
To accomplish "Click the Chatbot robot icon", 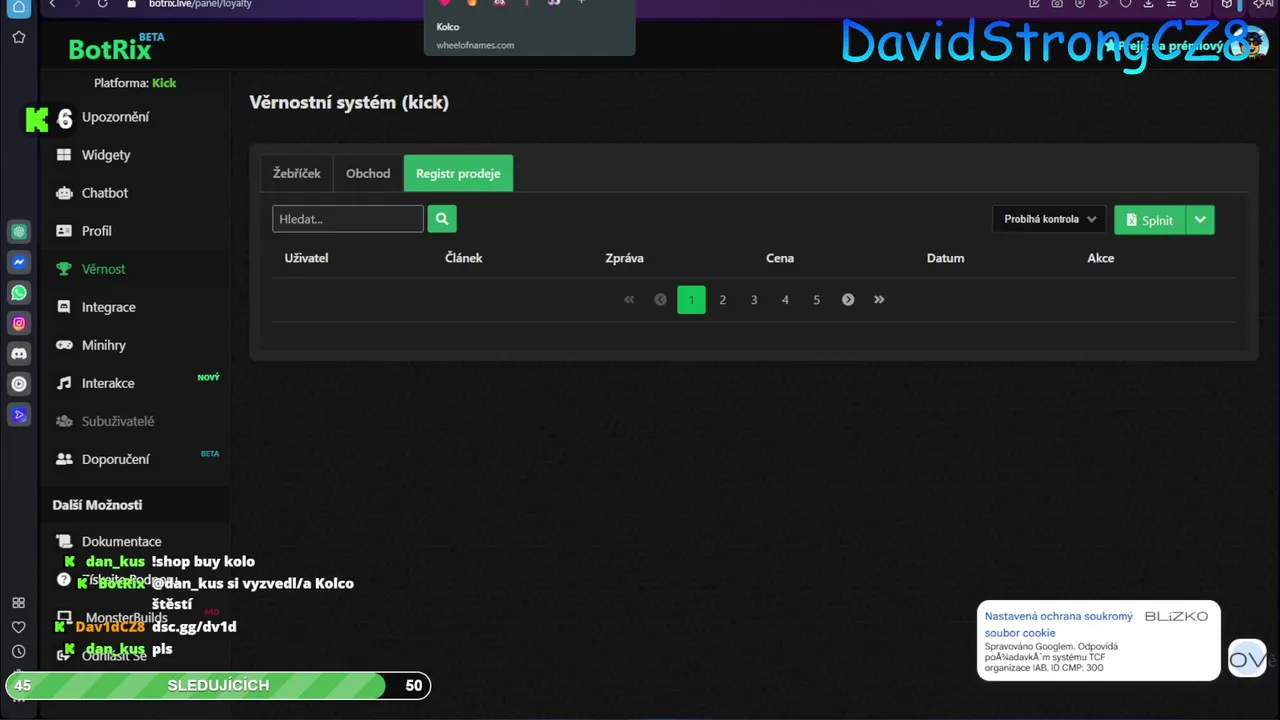I will (64, 193).
